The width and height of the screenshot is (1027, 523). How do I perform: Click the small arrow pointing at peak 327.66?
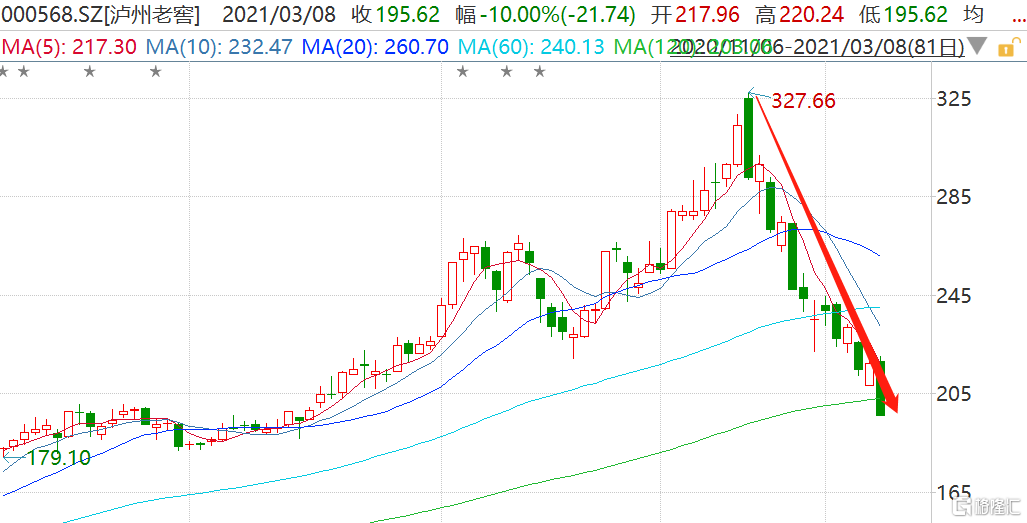tap(753, 93)
